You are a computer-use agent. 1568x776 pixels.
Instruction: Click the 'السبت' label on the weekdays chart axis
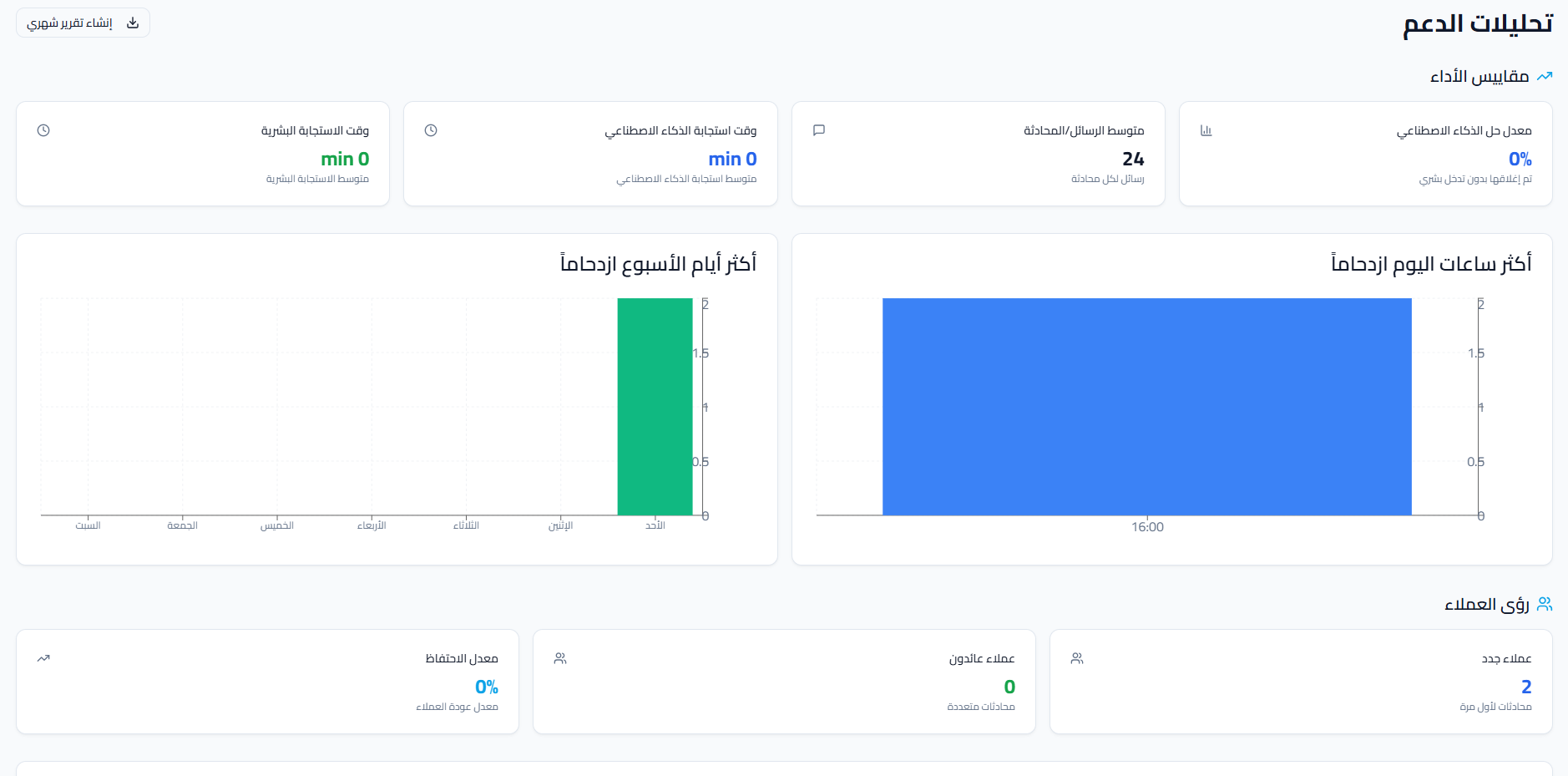click(88, 525)
